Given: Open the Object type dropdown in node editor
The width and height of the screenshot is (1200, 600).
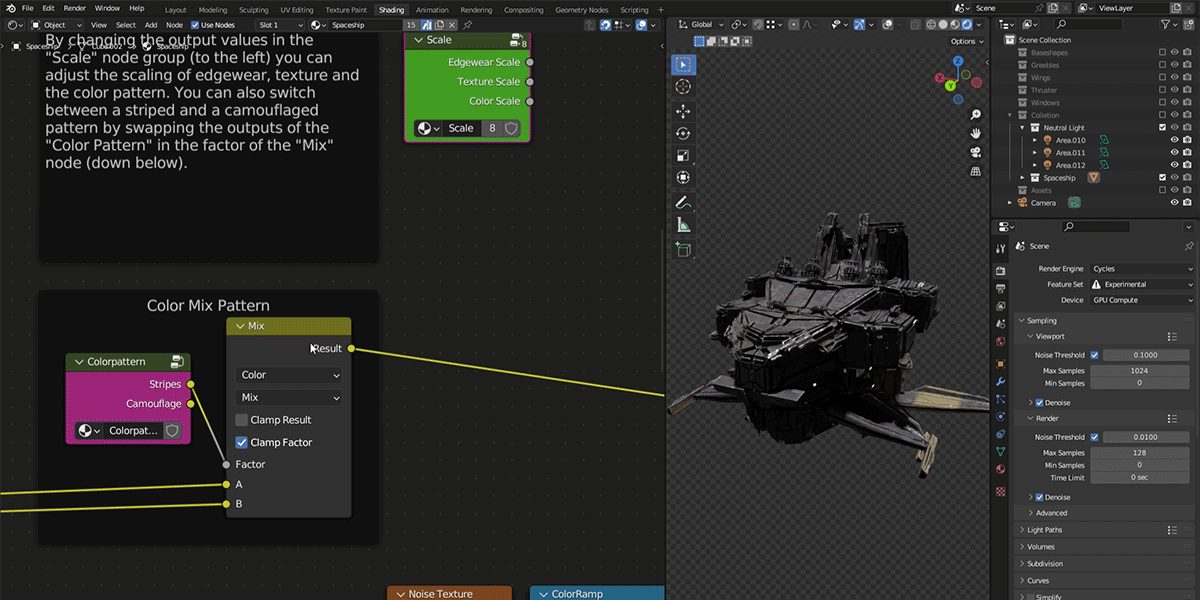Looking at the screenshot, I should tap(56, 24).
